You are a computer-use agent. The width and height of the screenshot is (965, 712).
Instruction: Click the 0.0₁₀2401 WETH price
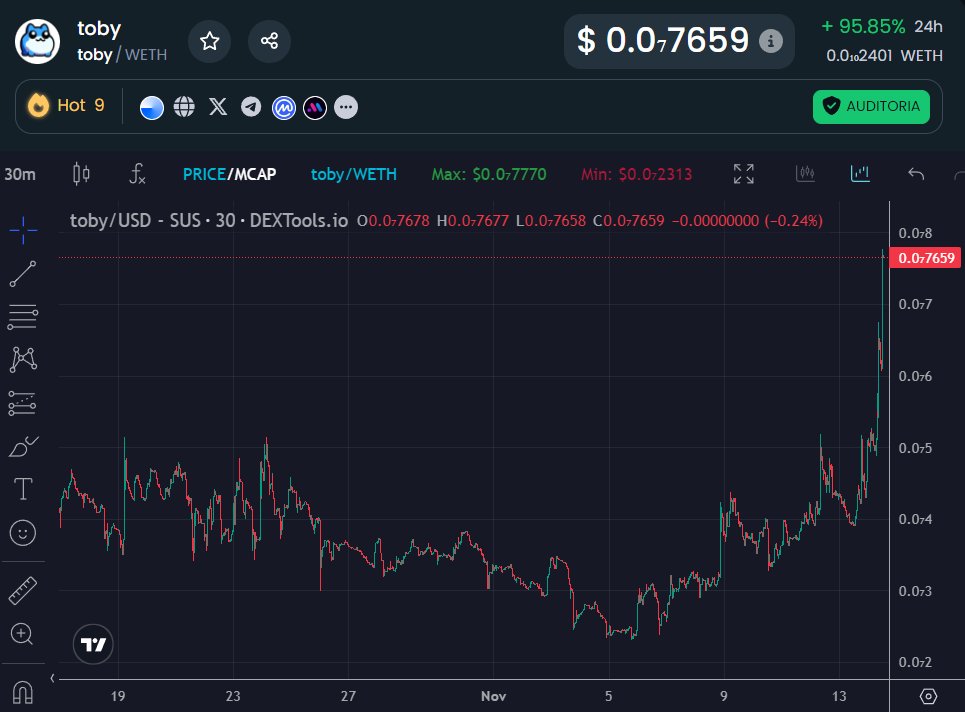coord(884,55)
